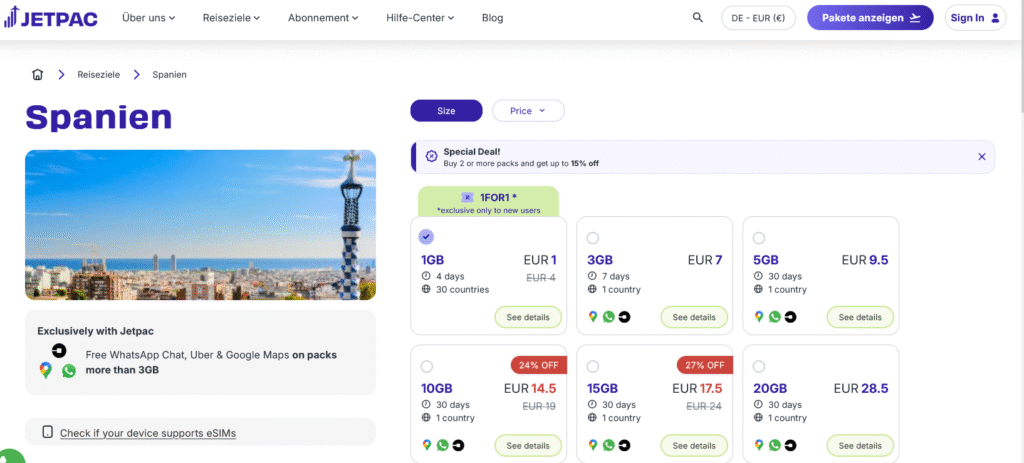The height and width of the screenshot is (463, 1024).
Task: Click Google Maps icon on 5GB card
Action: [x=758, y=317]
